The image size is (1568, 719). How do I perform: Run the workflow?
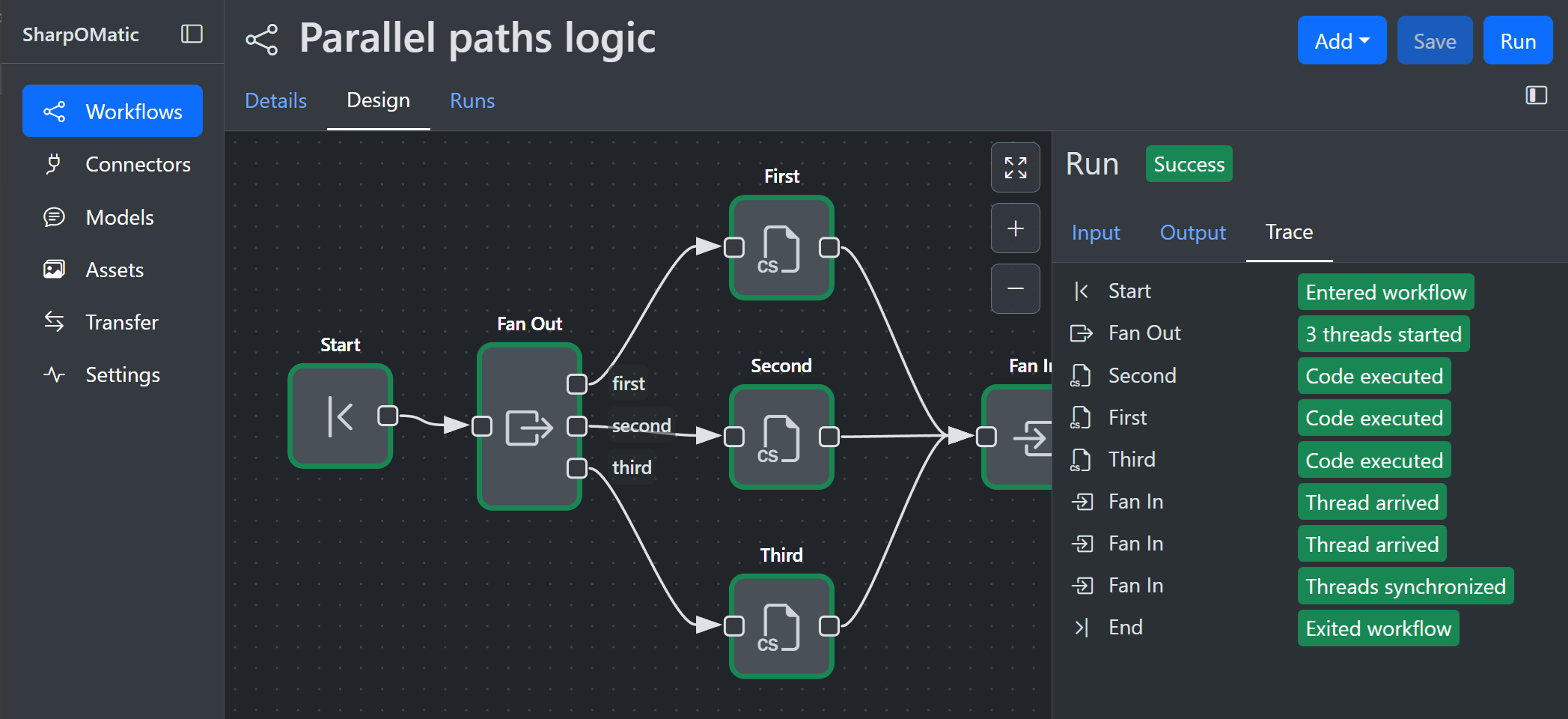pyautogui.click(x=1518, y=40)
